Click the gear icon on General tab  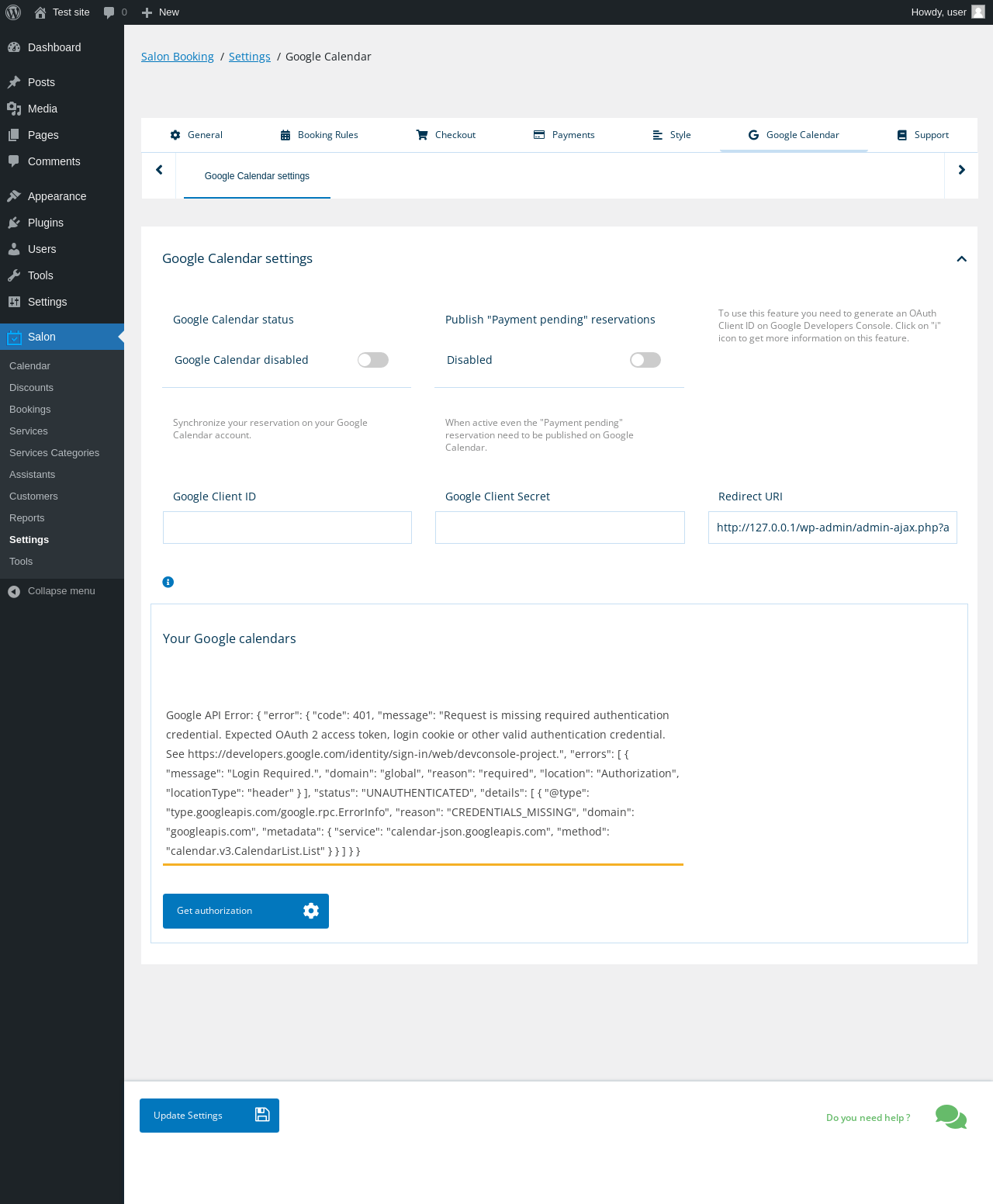click(x=175, y=135)
